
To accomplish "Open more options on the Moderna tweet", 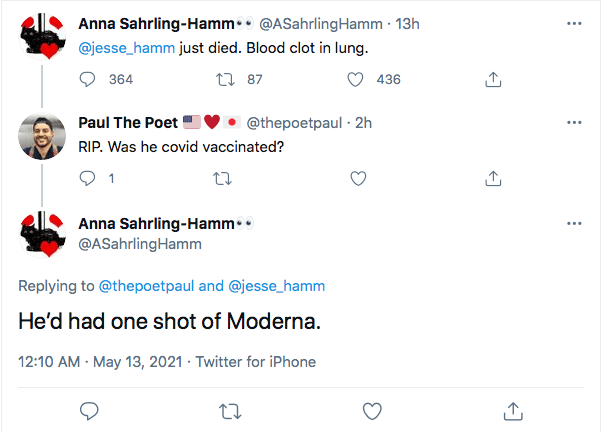I will (574, 222).
